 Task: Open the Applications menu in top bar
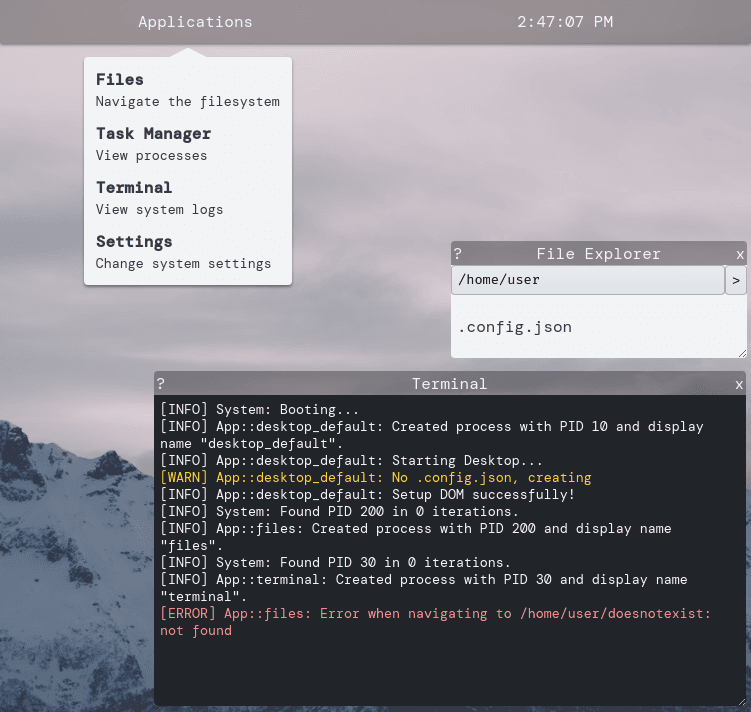[195, 21]
